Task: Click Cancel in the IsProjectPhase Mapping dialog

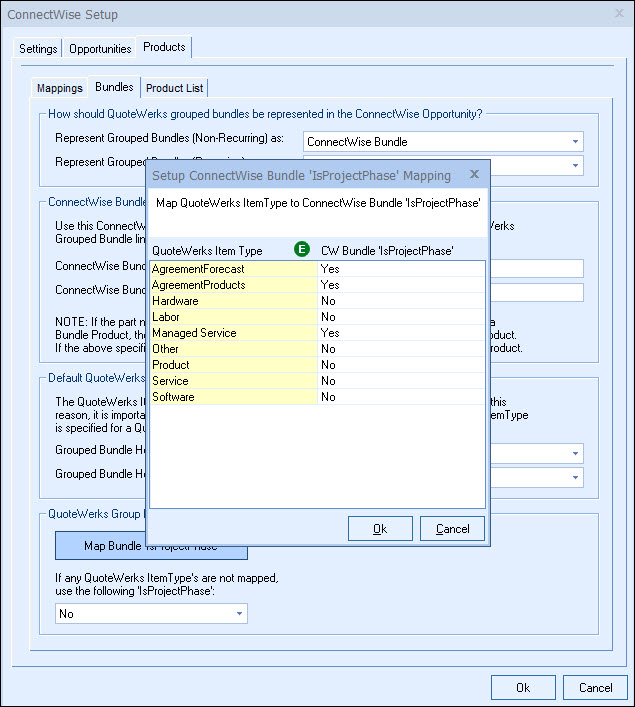Action: click(452, 528)
